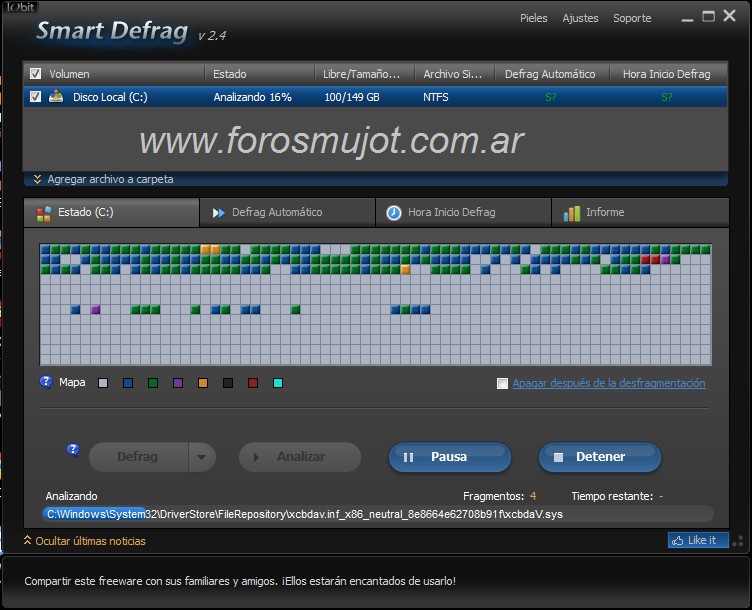The width and height of the screenshot is (752, 610).
Task: Click the help icon beside Defrag button
Action: point(73,450)
